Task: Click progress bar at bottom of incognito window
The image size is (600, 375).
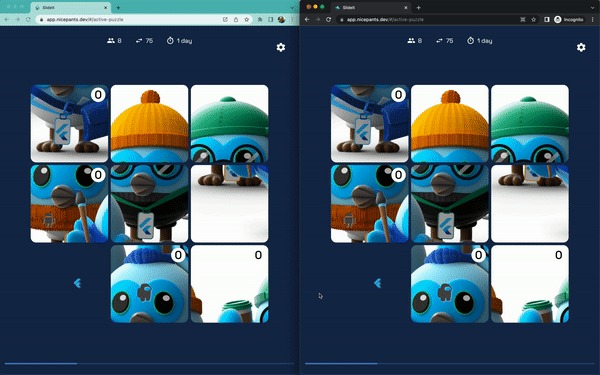Action: pos(450,364)
